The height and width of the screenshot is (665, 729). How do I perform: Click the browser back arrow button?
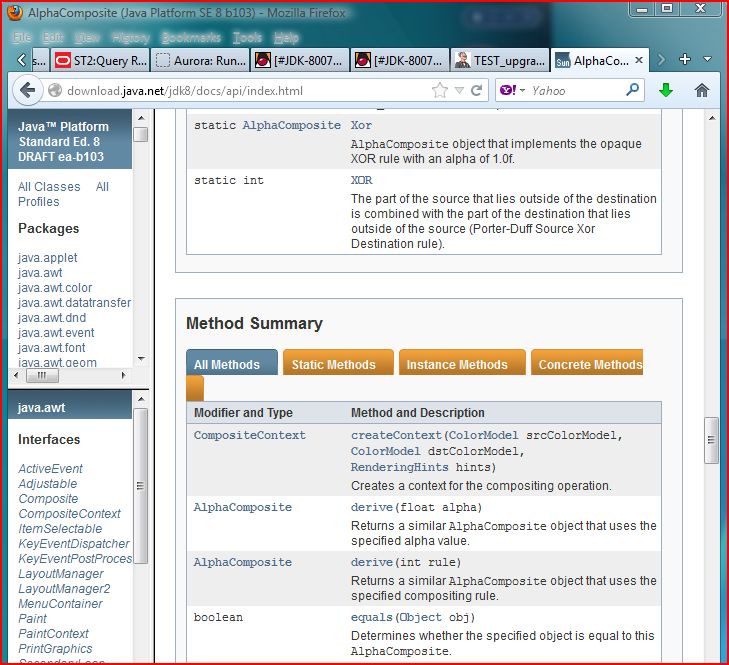27,90
